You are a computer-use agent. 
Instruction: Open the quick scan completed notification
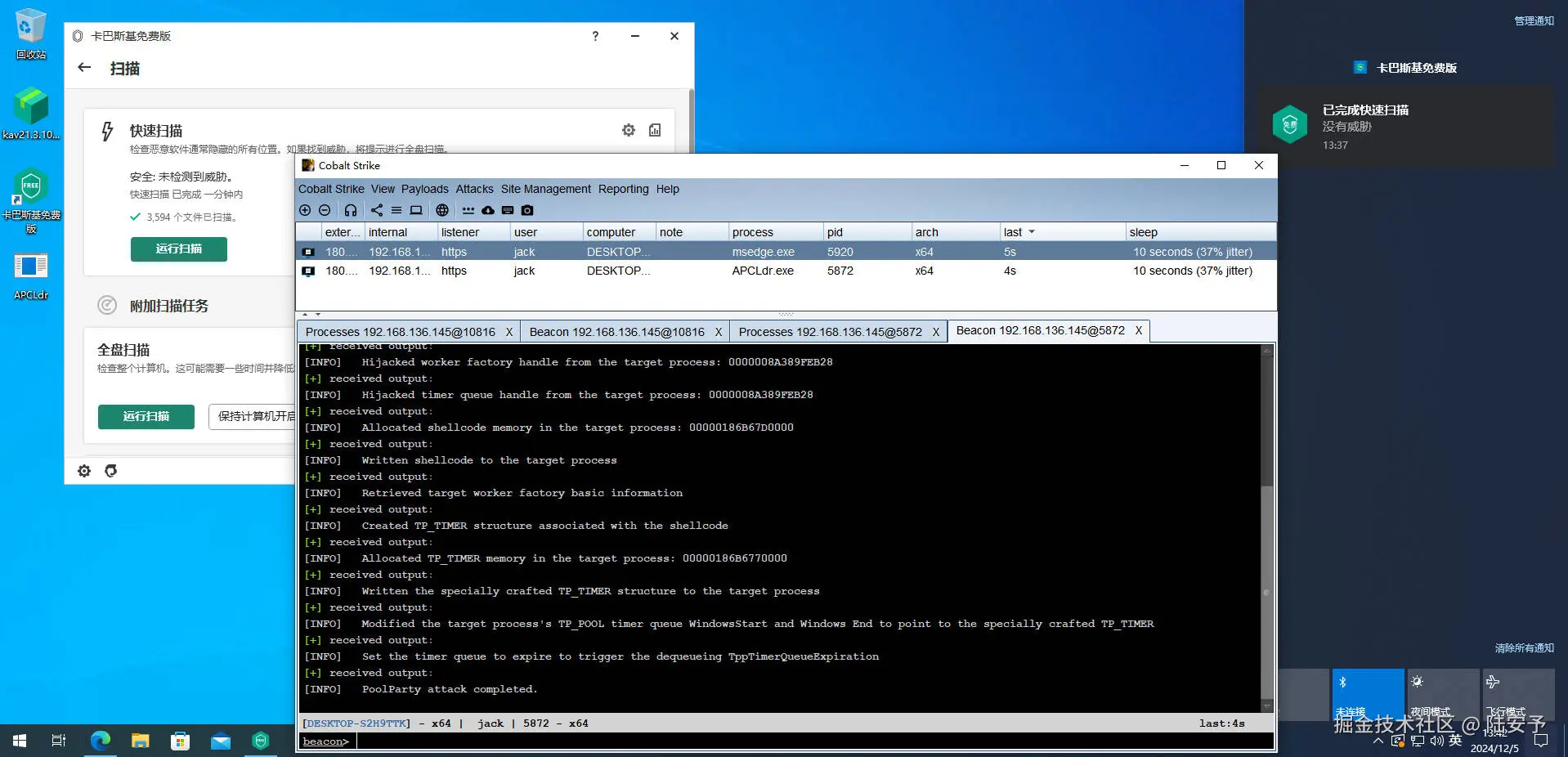pos(1406,127)
